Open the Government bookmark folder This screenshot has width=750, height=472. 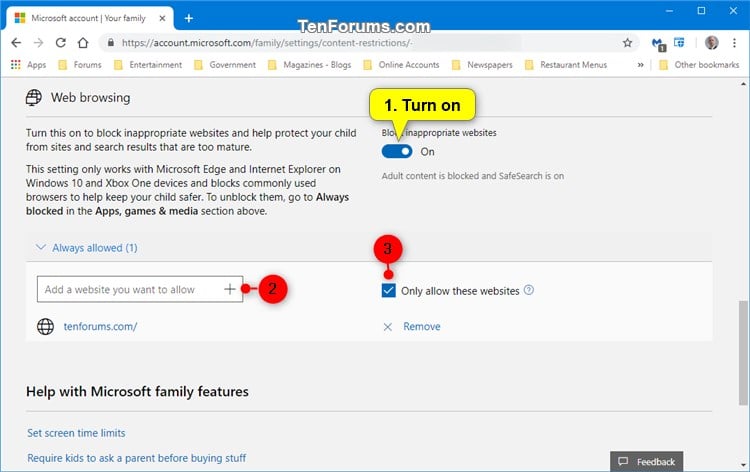[x=225, y=65]
